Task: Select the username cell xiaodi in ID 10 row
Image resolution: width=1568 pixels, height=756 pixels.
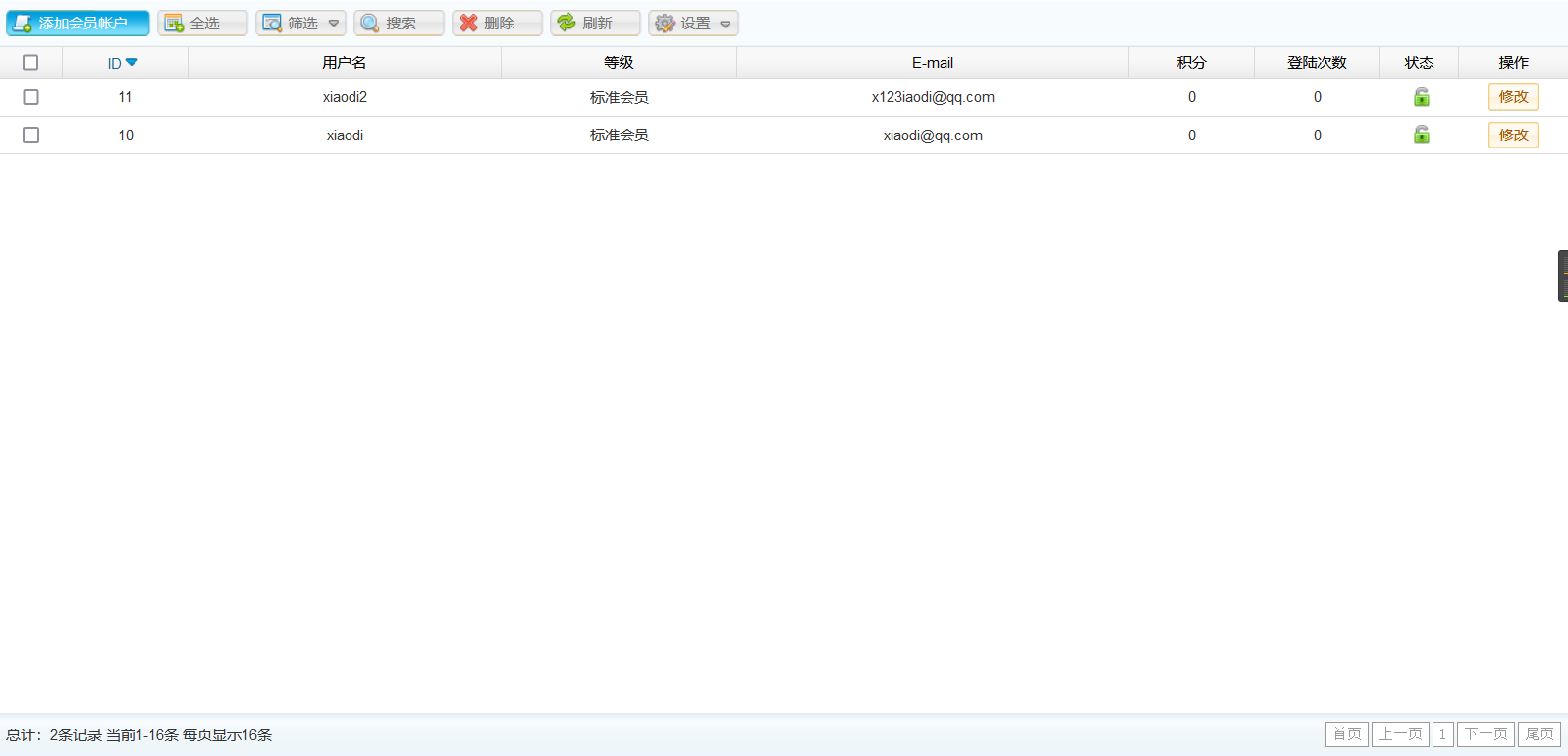Action: [345, 135]
